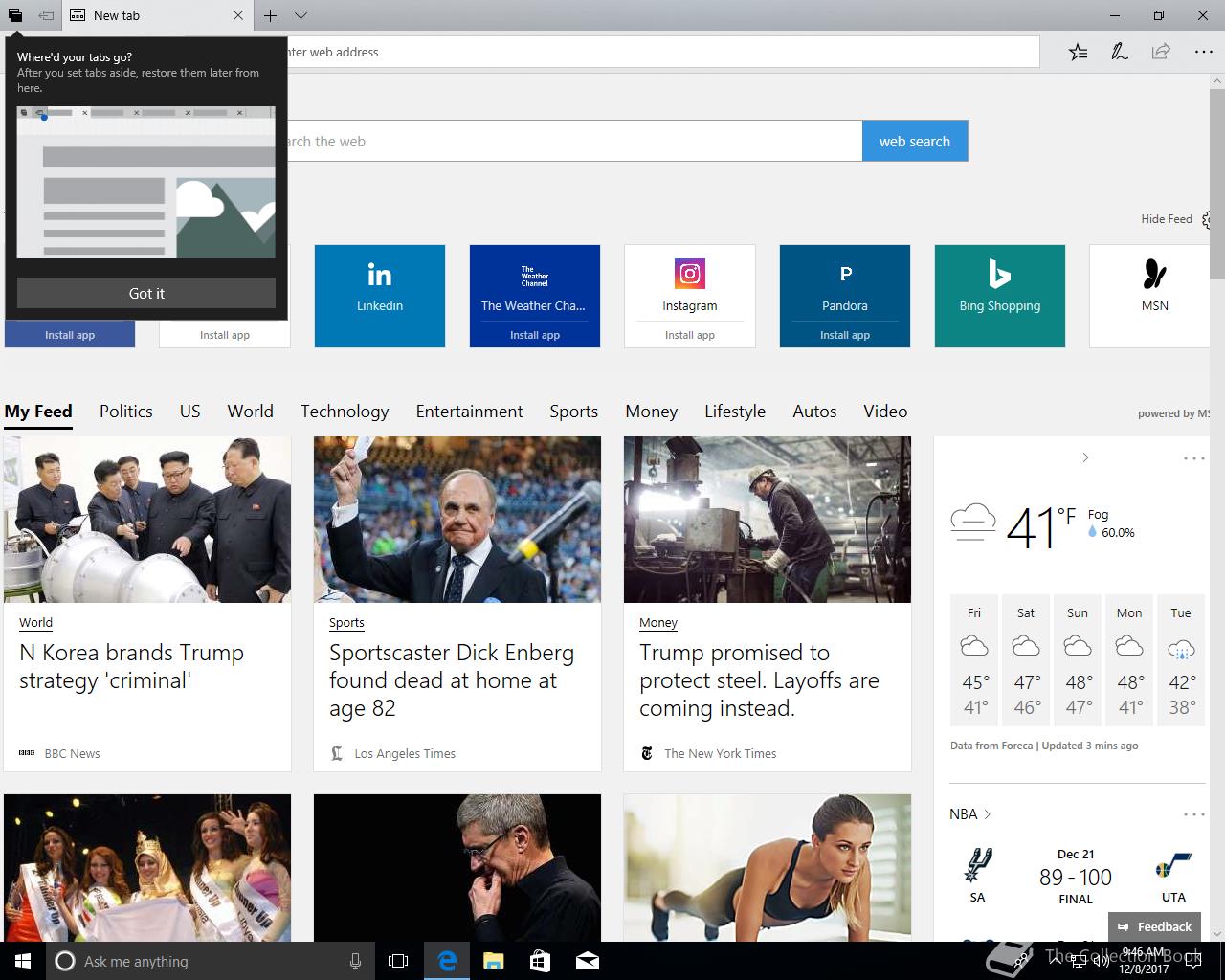1225x980 pixels.
Task: Open Edge Settings and more menu
Action: (1203, 52)
